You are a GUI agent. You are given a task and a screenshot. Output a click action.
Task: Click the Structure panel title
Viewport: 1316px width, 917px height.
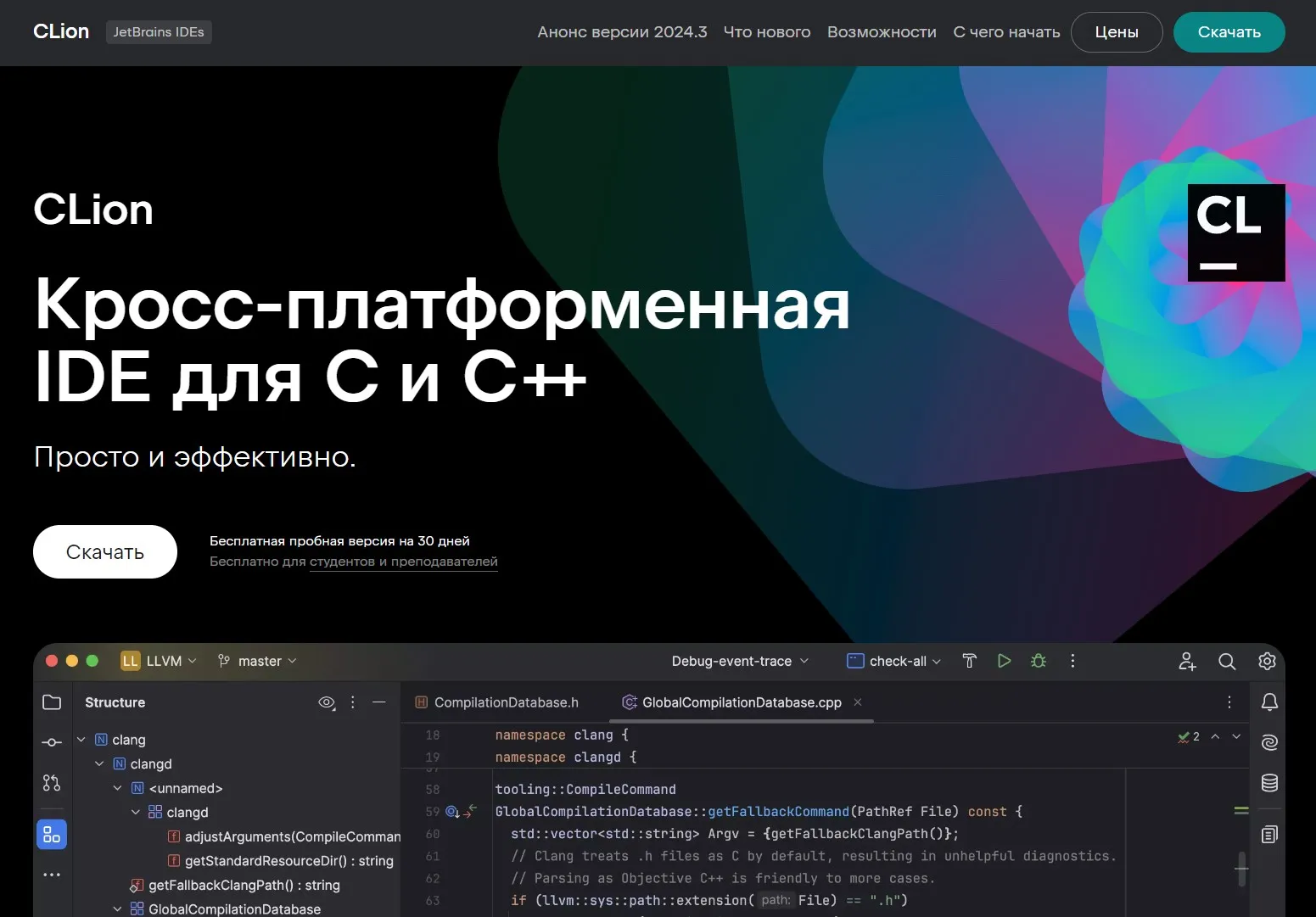point(115,702)
